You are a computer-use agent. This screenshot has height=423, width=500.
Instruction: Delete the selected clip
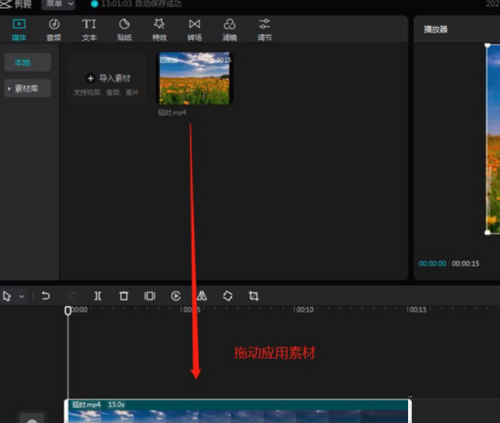124,296
